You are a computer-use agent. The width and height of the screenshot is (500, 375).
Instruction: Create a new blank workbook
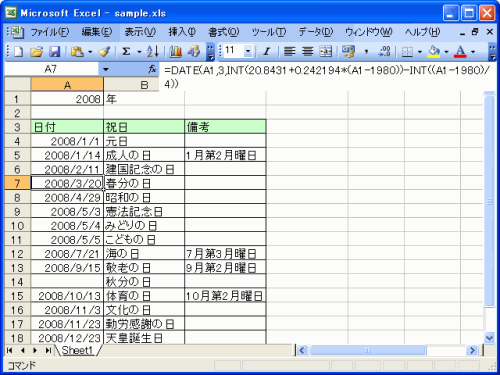18,52
